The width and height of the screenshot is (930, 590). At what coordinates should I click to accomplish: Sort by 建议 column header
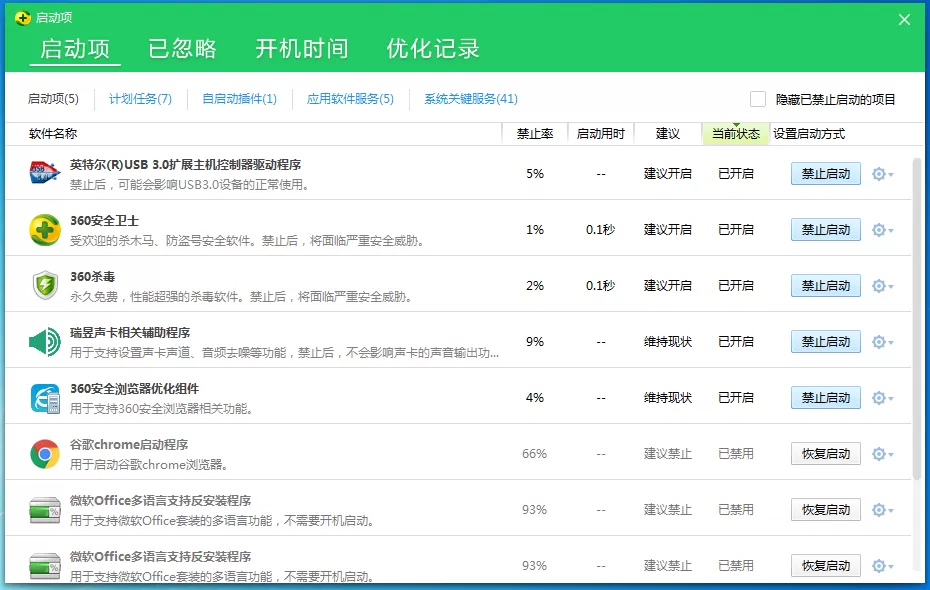click(667, 133)
